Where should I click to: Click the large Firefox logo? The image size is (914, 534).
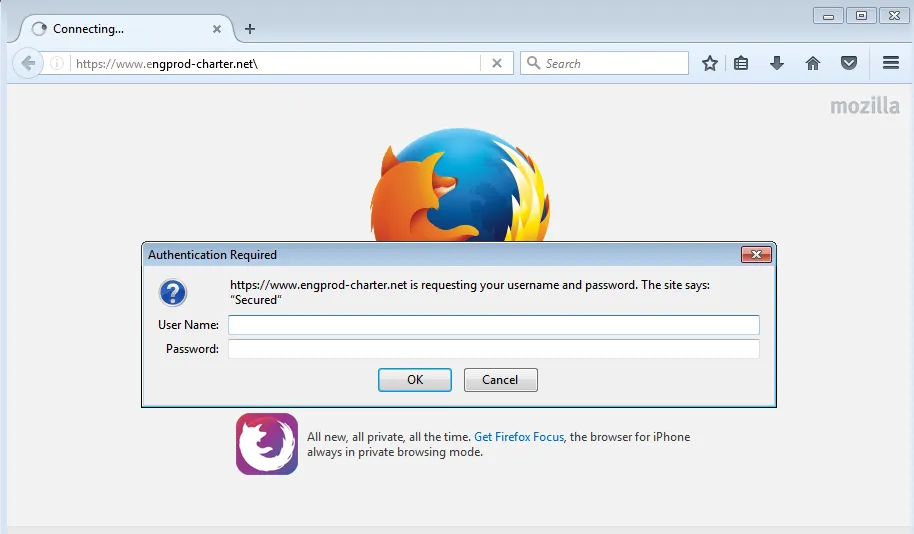click(460, 184)
